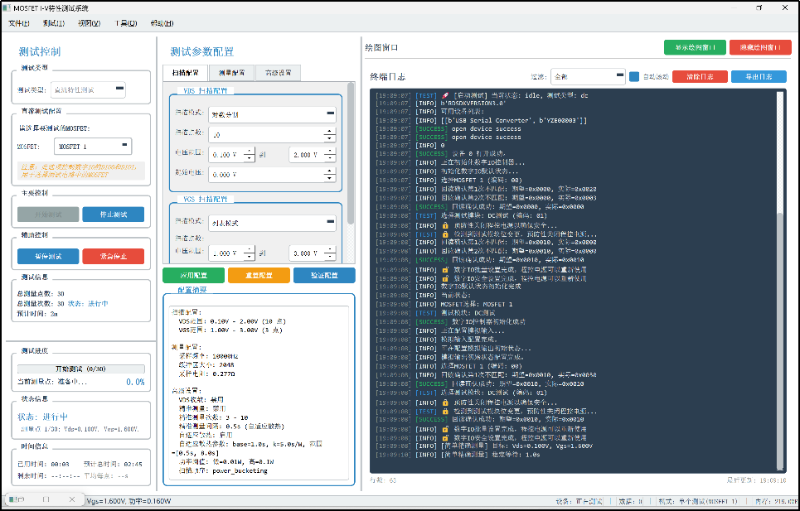
Task: Increase the VDS end voltage 2.000 V
Action: point(330,151)
